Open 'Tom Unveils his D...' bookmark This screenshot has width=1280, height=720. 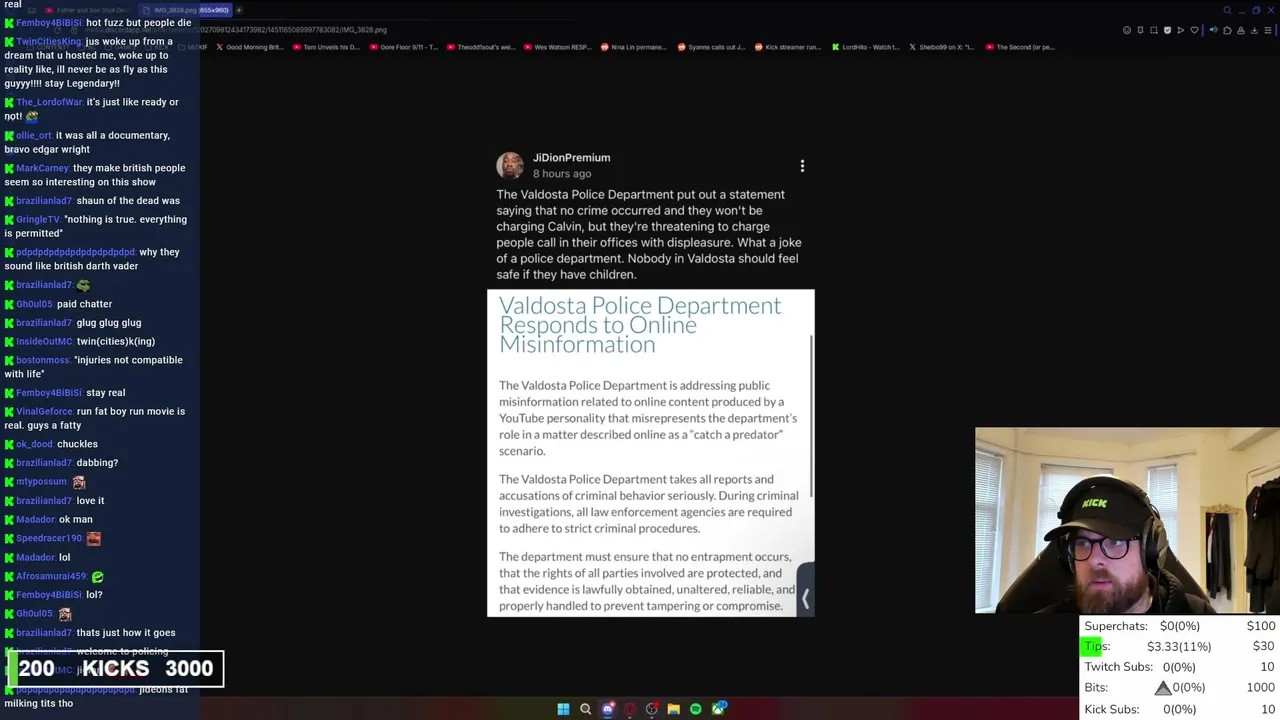coord(327,47)
